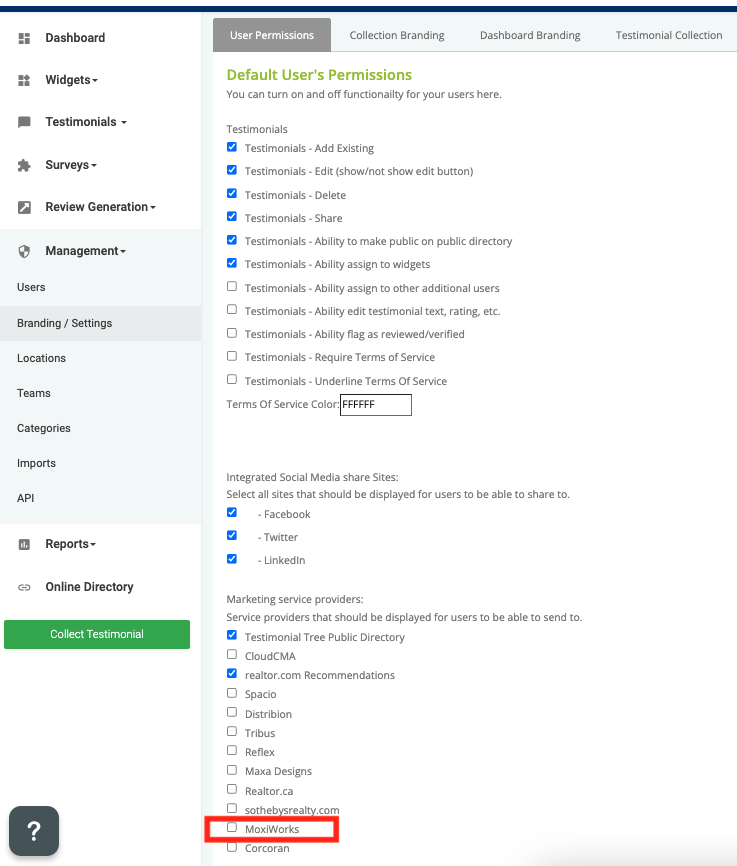Image resolution: width=737 pixels, height=866 pixels.
Task: Click the Terms Of Service Color field
Action: click(376, 405)
